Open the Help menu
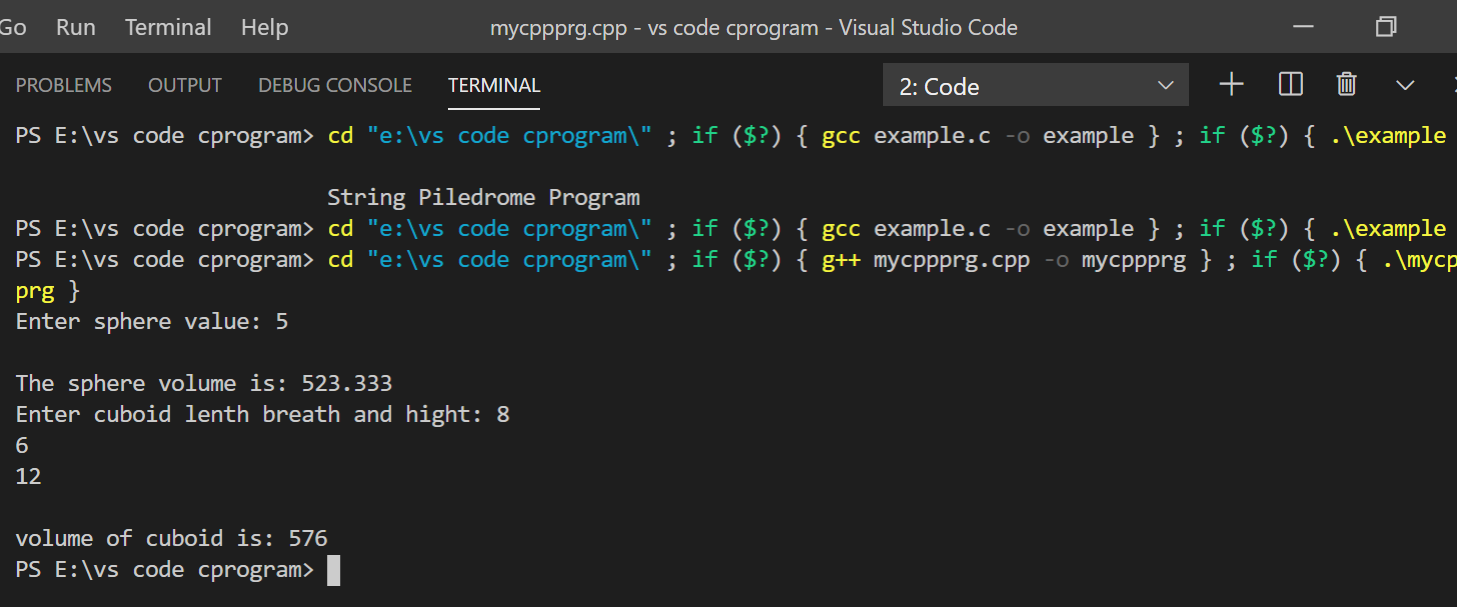The height and width of the screenshot is (607, 1457). [x=264, y=27]
